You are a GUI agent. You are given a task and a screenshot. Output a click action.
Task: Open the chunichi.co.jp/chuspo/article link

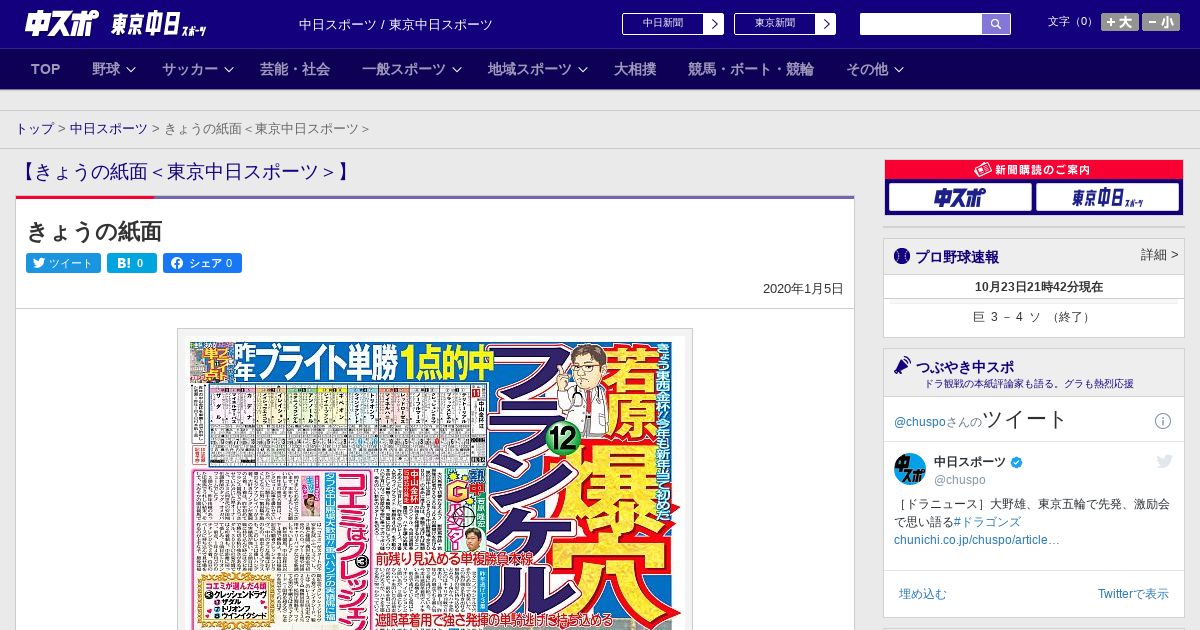pos(977,540)
